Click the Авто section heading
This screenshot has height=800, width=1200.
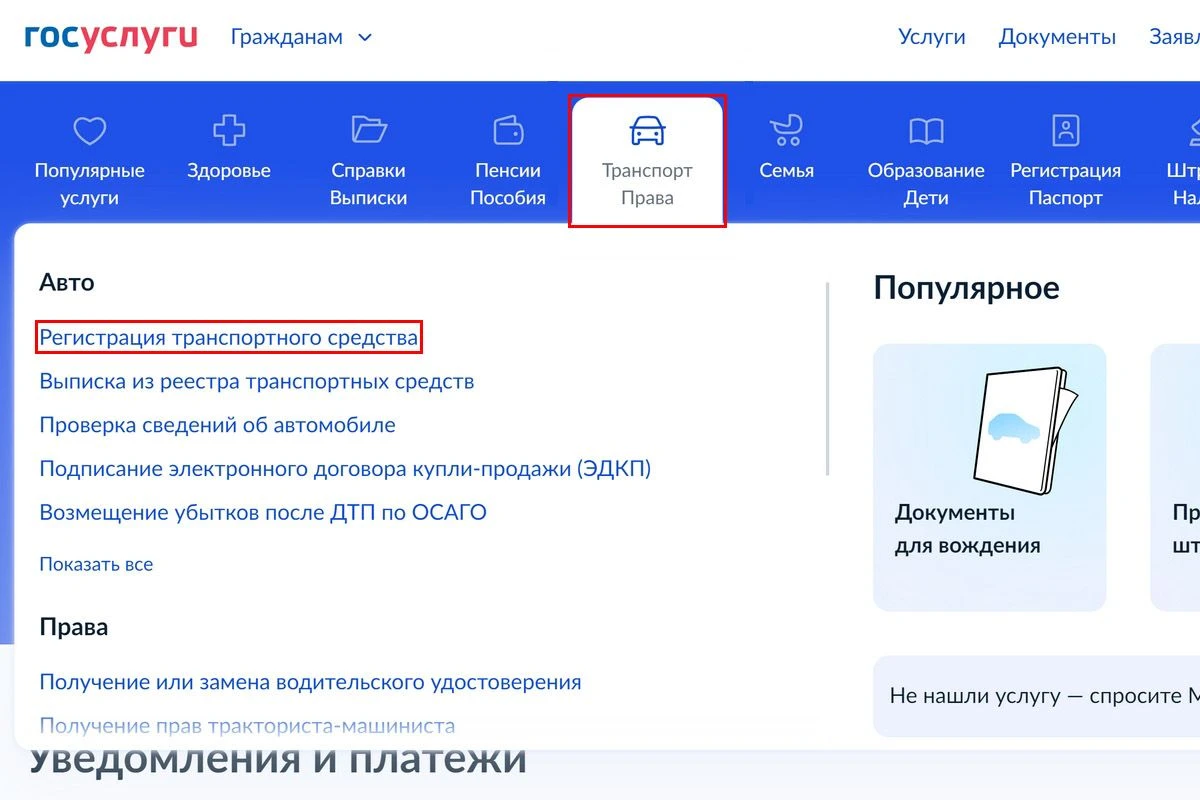click(x=67, y=282)
